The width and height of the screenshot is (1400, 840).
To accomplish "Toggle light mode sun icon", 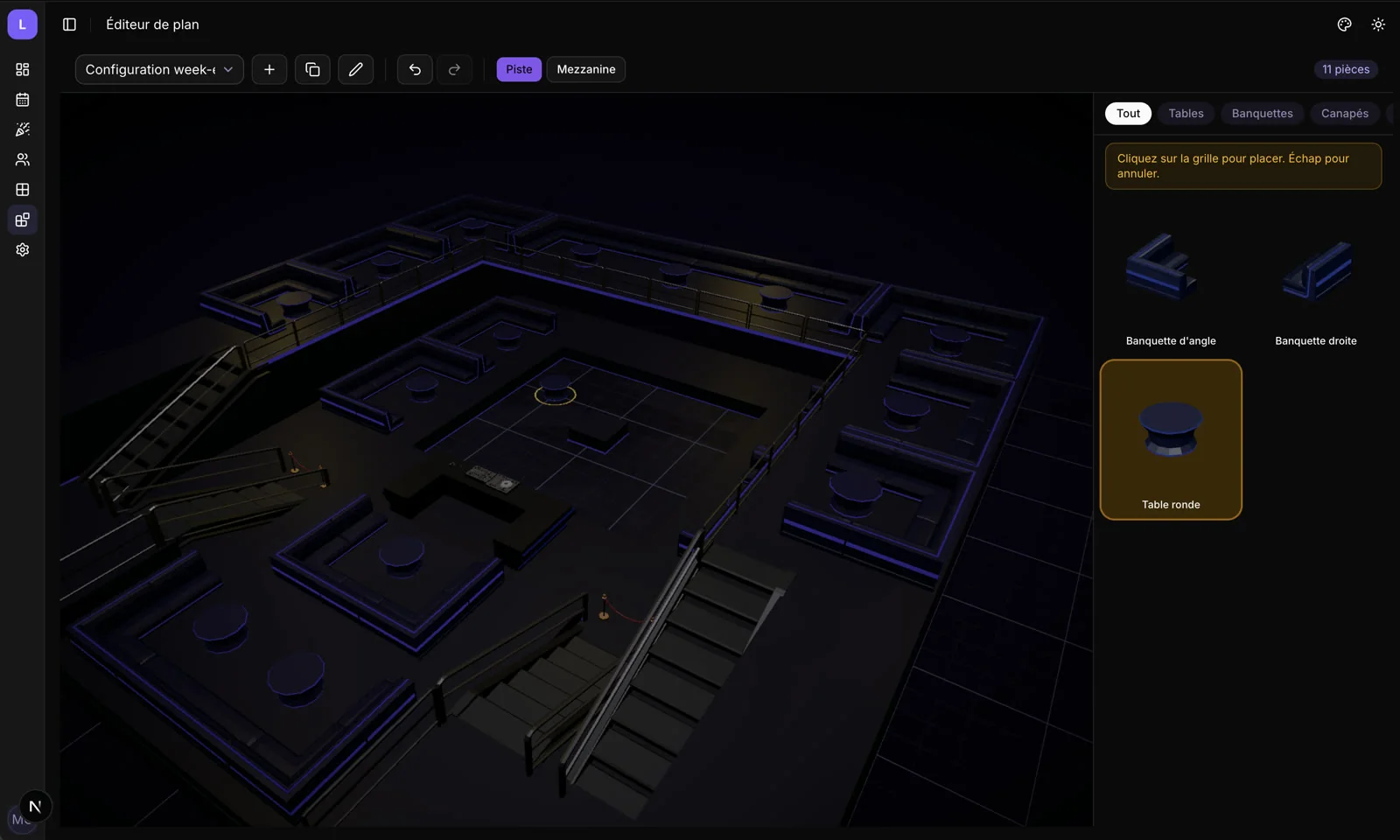I will click(x=1378, y=24).
